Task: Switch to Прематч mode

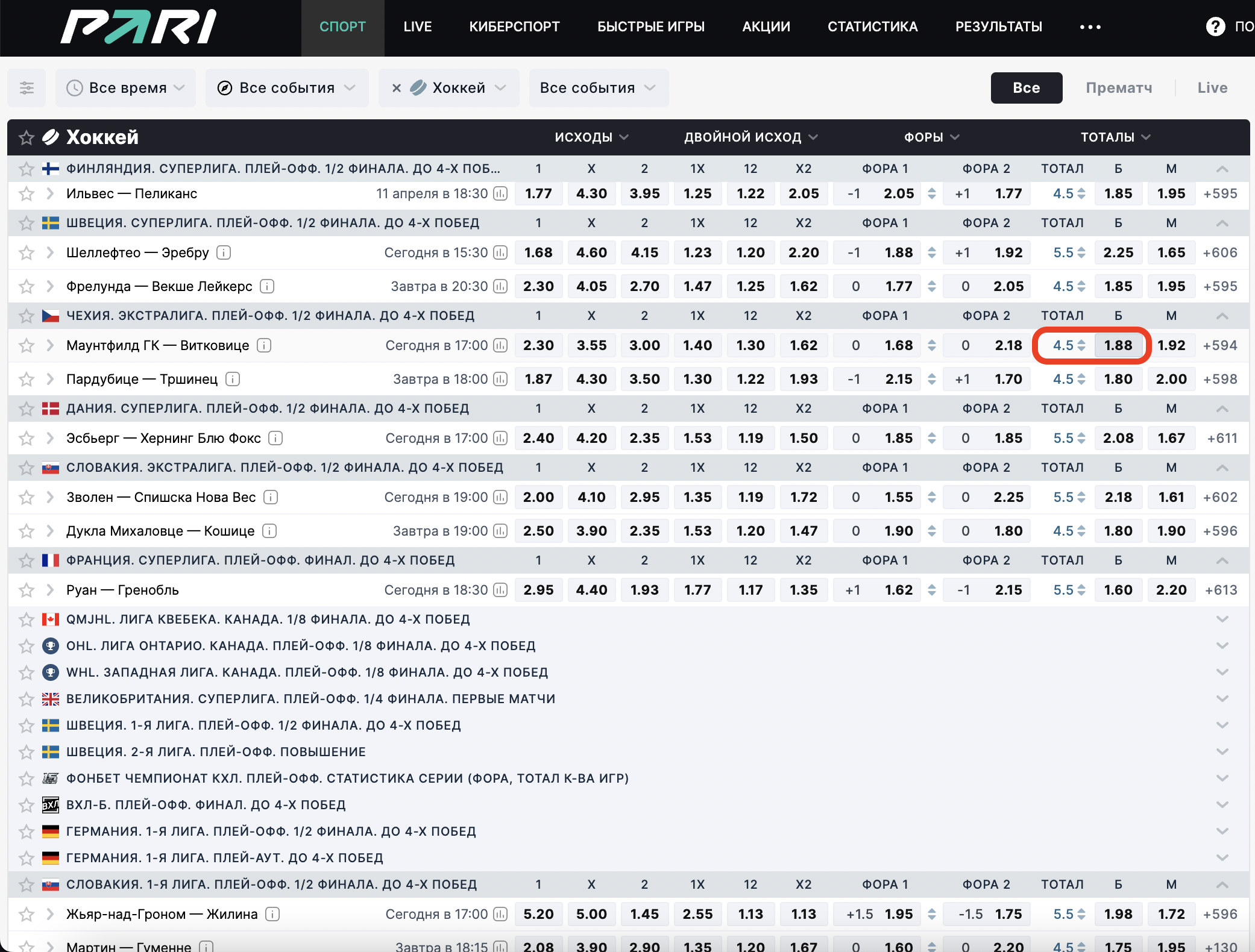Action: point(1119,88)
